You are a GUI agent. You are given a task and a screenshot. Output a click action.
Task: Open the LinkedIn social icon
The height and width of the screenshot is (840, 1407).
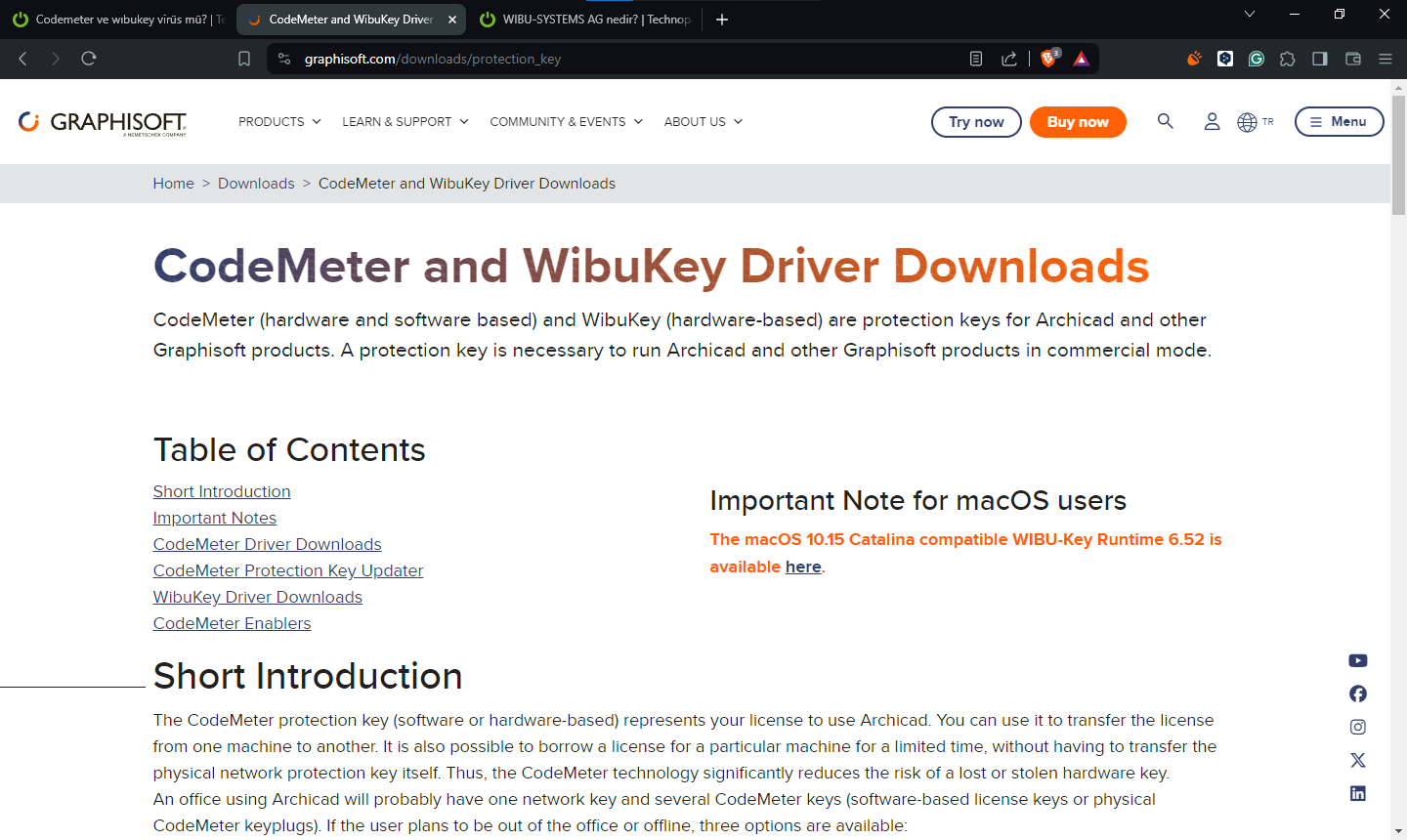[x=1358, y=793]
